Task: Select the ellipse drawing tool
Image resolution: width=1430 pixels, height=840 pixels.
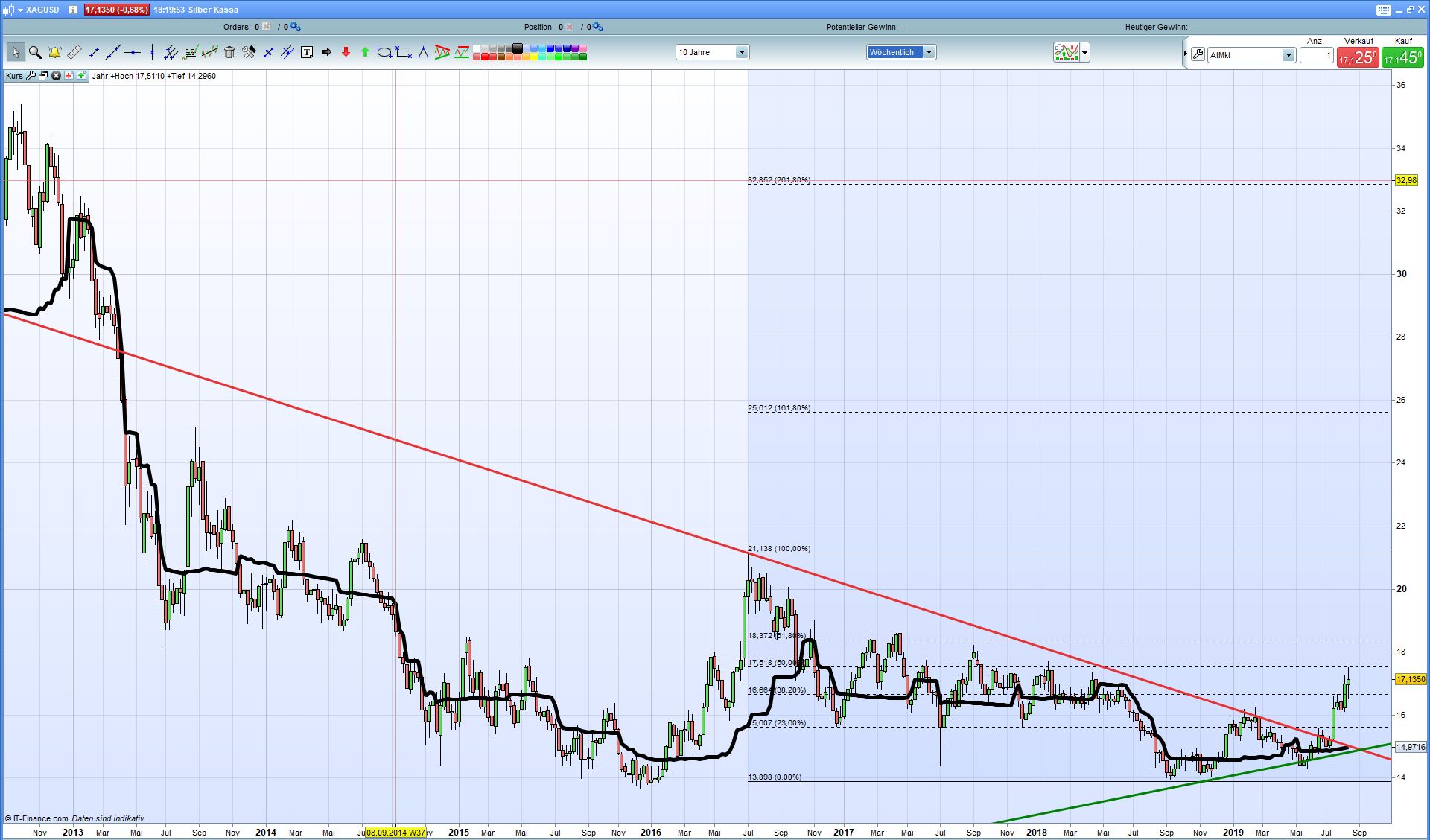Action: [x=384, y=52]
